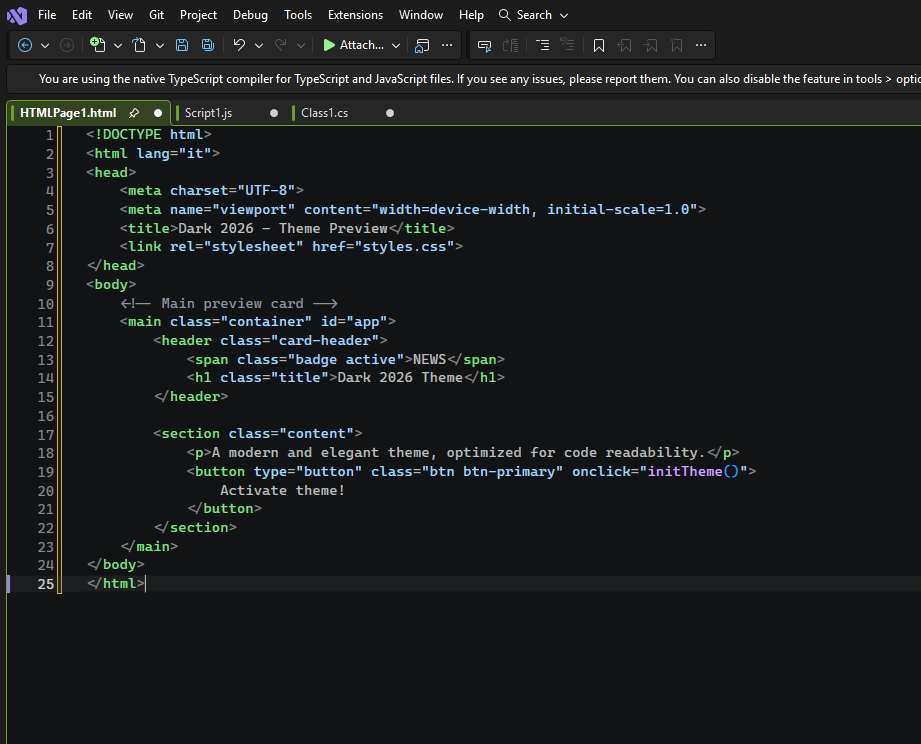921x744 pixels.
Task: Toggle a bookmark on current line
Action: (x=599, y=45)
